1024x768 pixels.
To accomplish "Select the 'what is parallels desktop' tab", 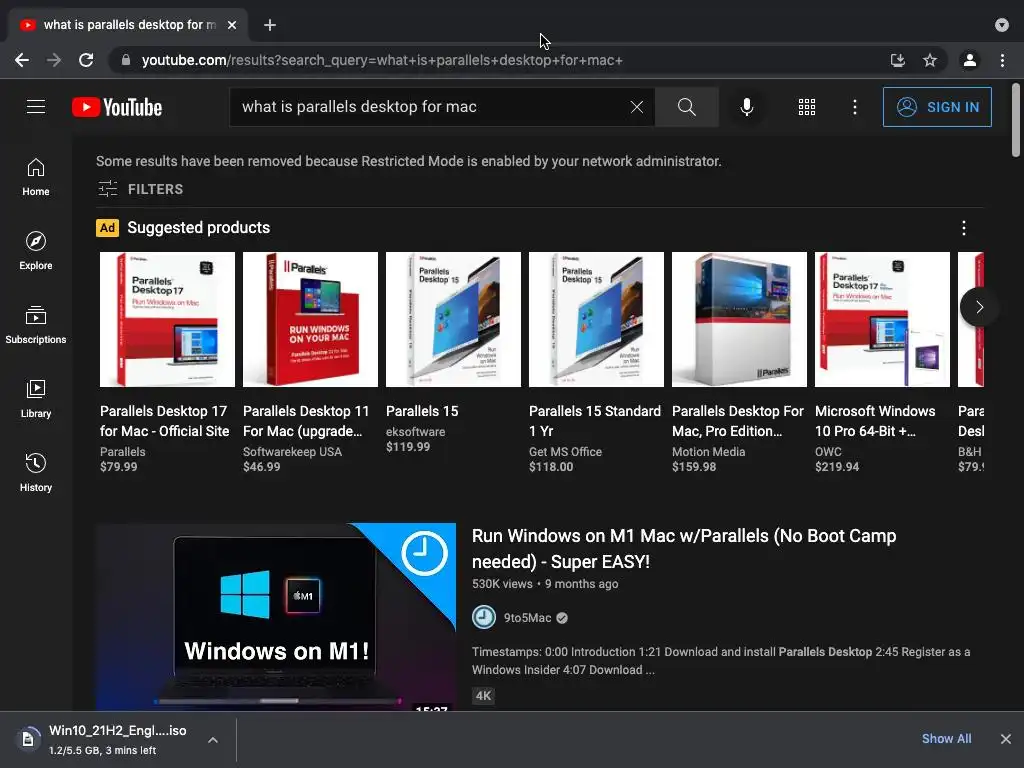I will point(128,25).
